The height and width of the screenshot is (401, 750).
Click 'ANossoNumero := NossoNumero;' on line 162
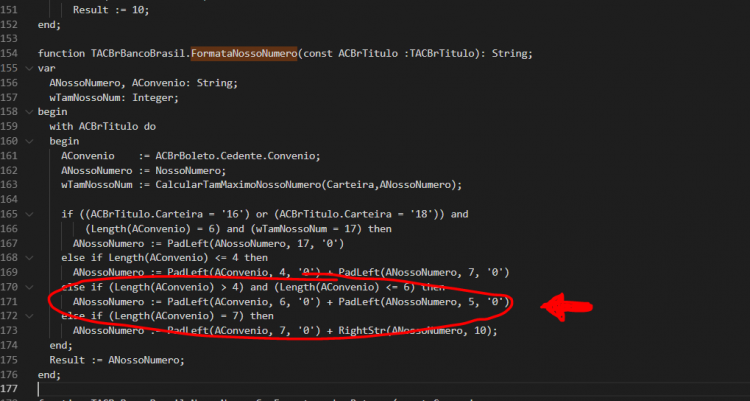click(143, 170)
